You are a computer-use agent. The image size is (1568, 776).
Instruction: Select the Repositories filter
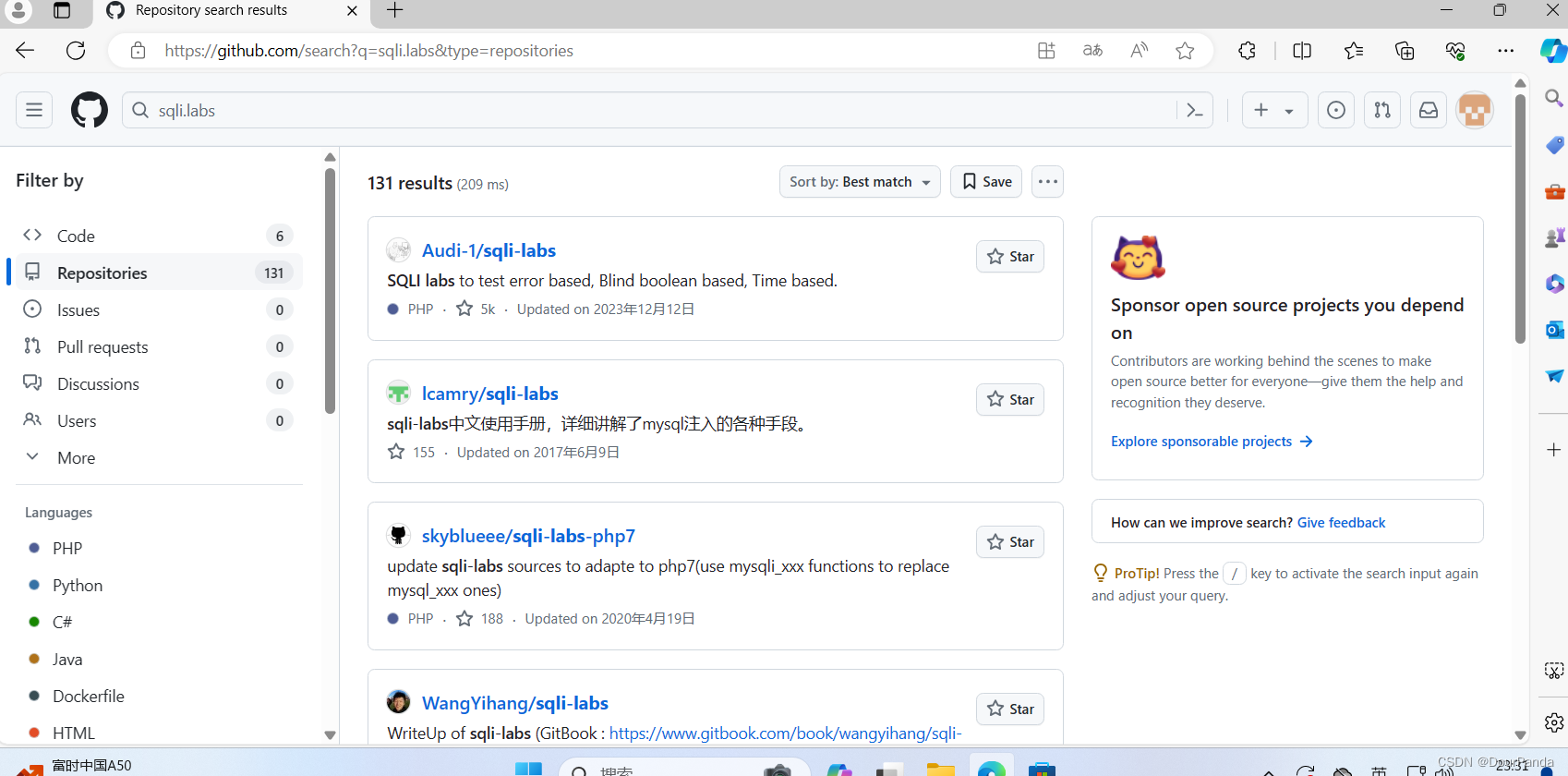(159, 273)
